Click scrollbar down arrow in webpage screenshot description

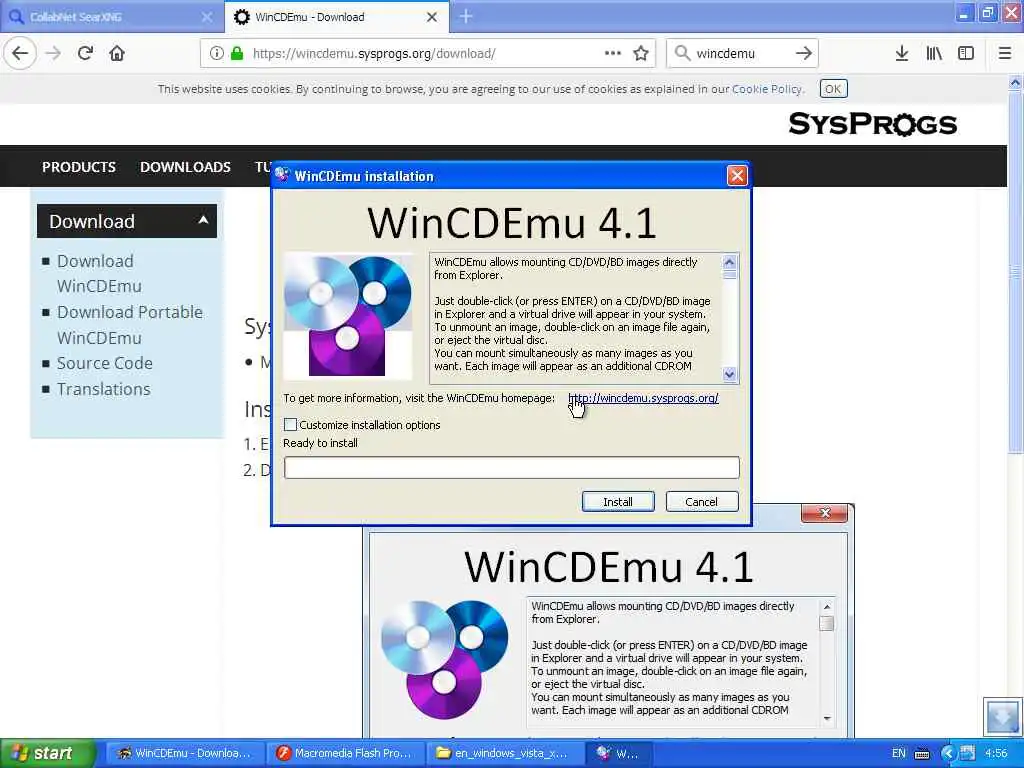click(x=827, y=718)
